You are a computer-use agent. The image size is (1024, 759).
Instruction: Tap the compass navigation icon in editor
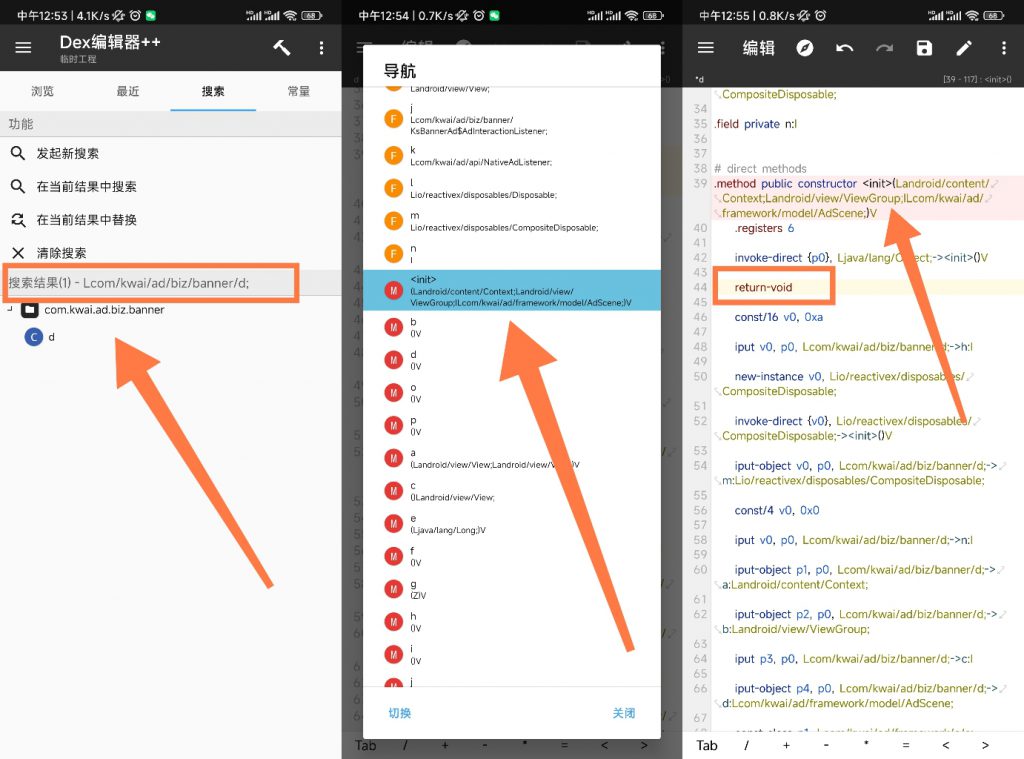tap(804, 48)
